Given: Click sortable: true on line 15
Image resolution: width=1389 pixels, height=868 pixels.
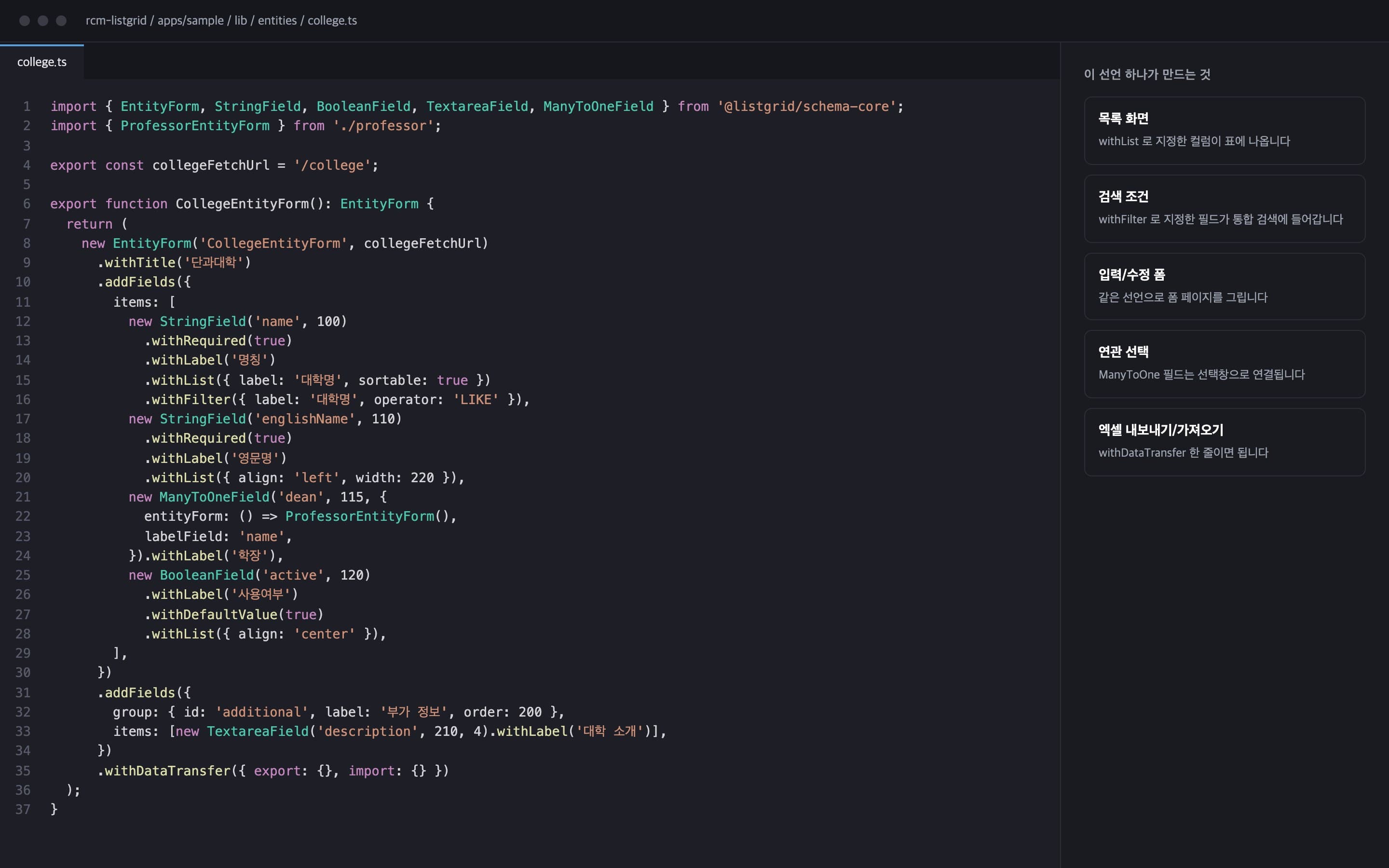Looking at the screenshot, I should coord(413,380).
